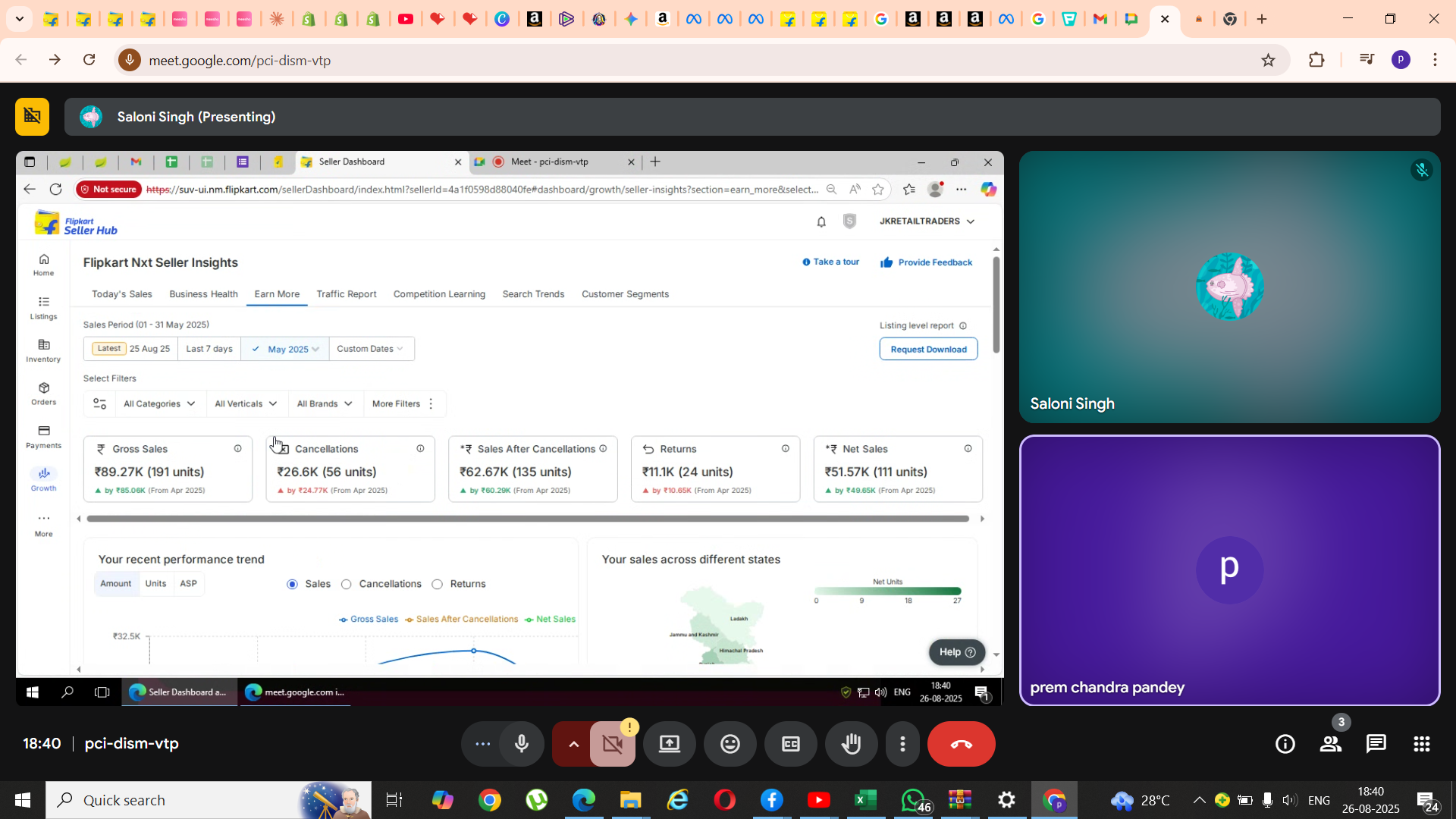Image resolution: width=1456 pixels, height=819 pixels.
Task: Open the activities grid icon
Action: (x=1421, y=744)
